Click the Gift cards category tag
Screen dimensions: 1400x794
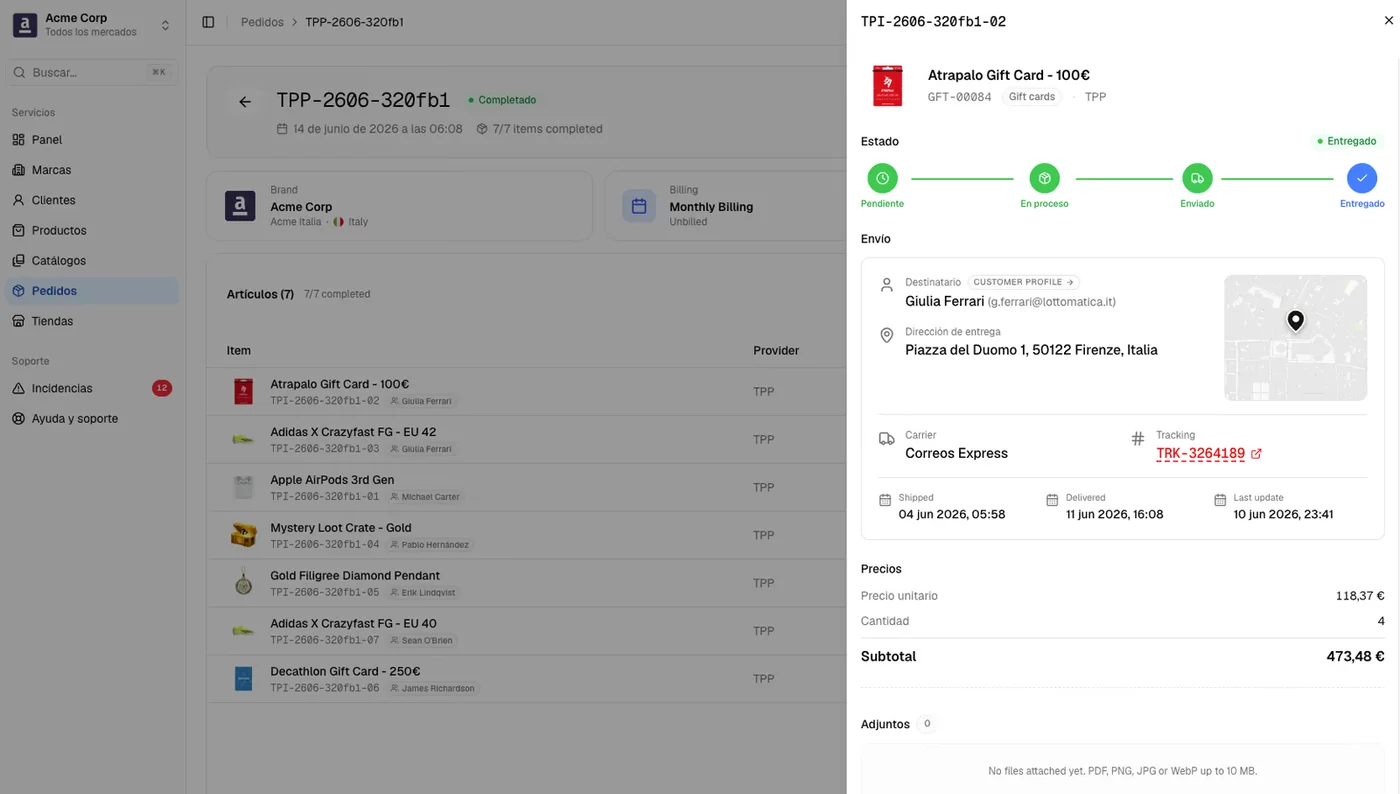[1032, 97]
